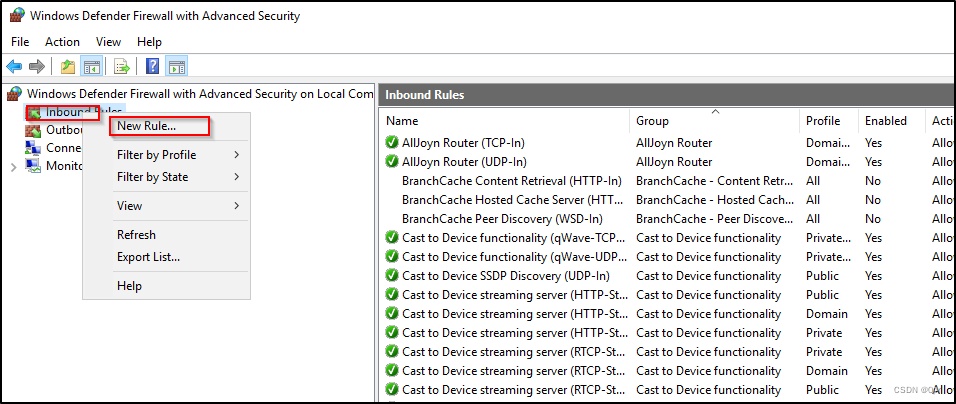Click the Monitoring tree icon
The image size is (956, 404).
tap(33, 165)
